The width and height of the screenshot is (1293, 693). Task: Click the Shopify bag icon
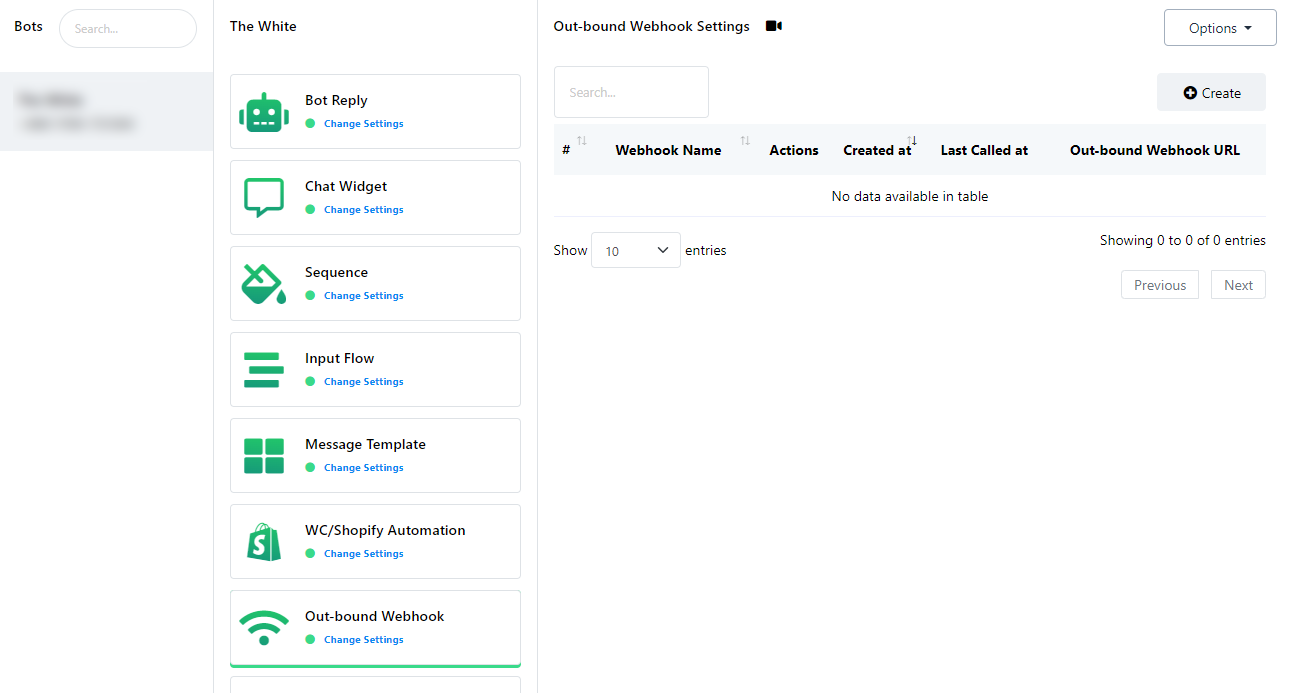[x=264, y=542]
